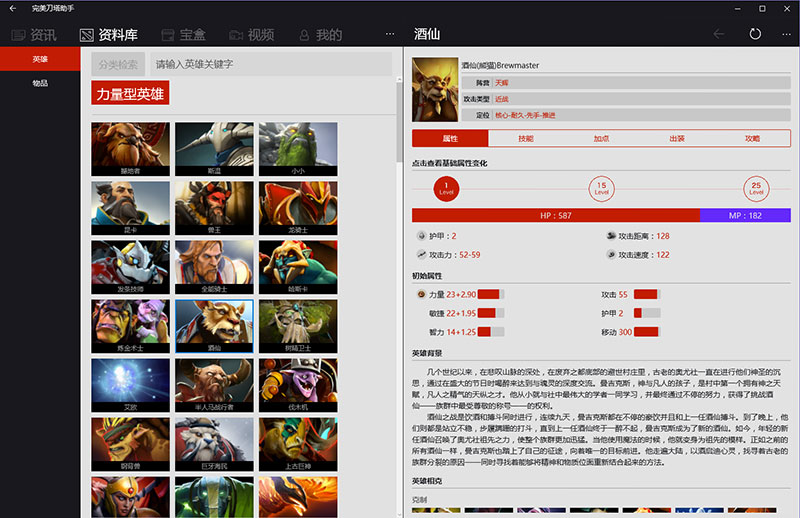Click the 攻击力 attack damage icon
This screenshot has width=800, height=518.
pyautogui.click(x=421, y=254)
